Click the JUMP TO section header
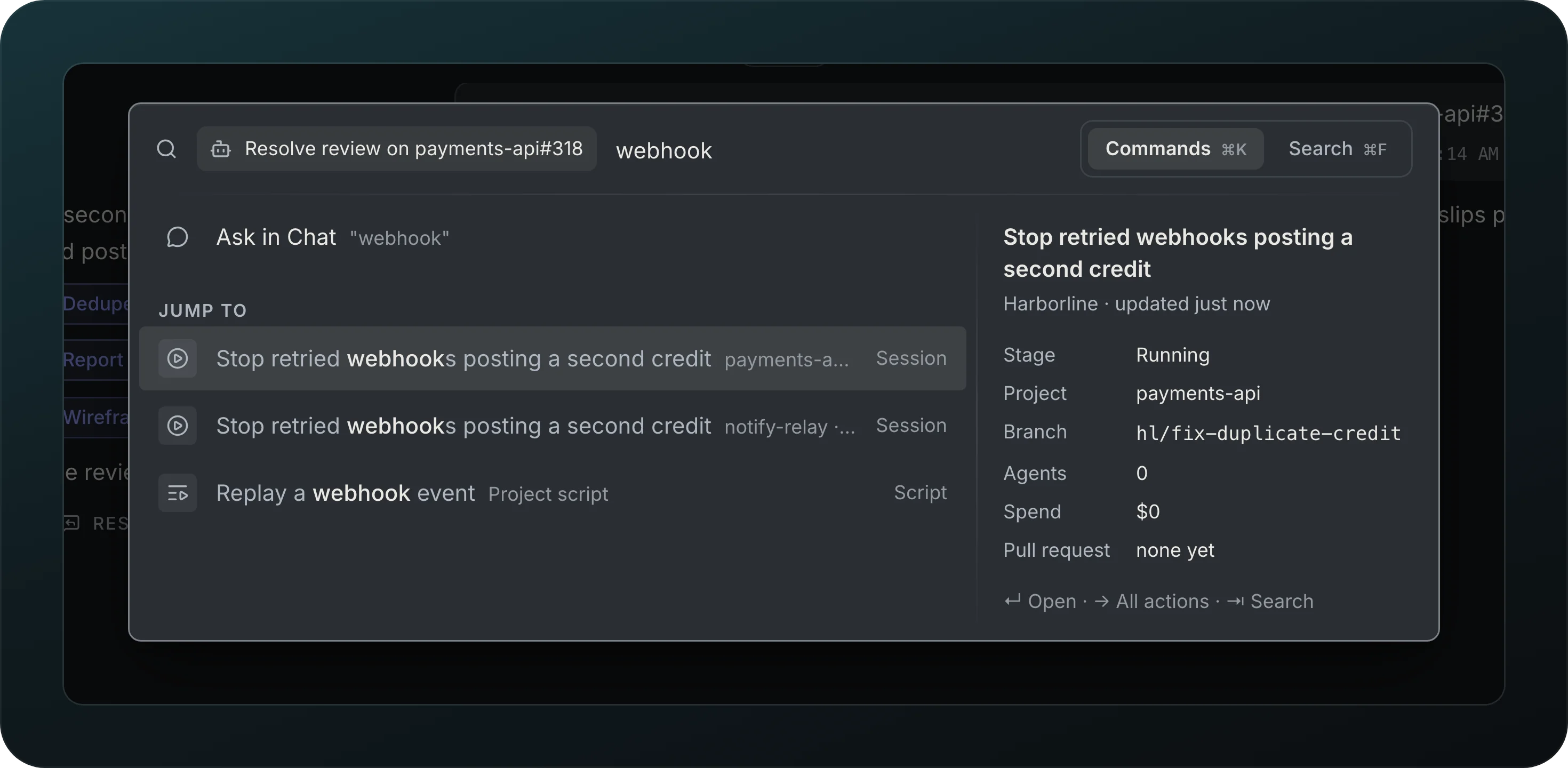Screen dimensions: 1568x768 (203, 310)
